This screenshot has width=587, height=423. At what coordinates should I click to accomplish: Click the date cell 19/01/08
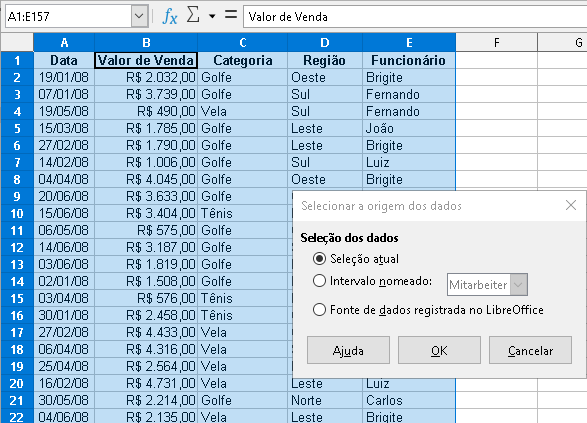(x=64, y=77)
